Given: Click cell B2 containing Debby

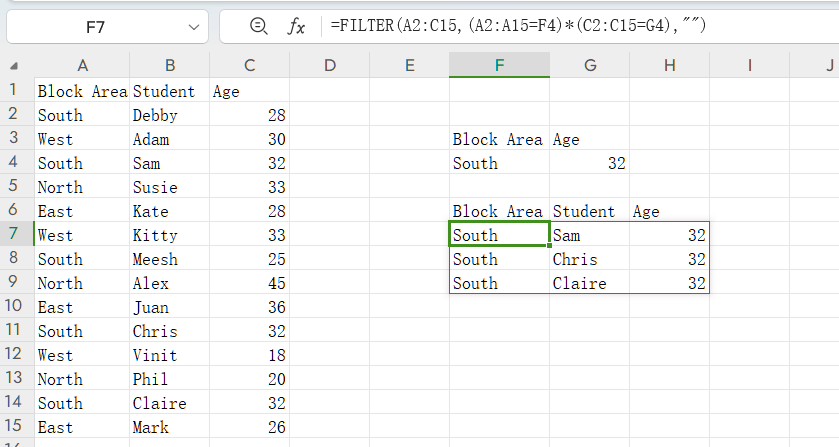Looking at the screenshot, I should point(169,115).
